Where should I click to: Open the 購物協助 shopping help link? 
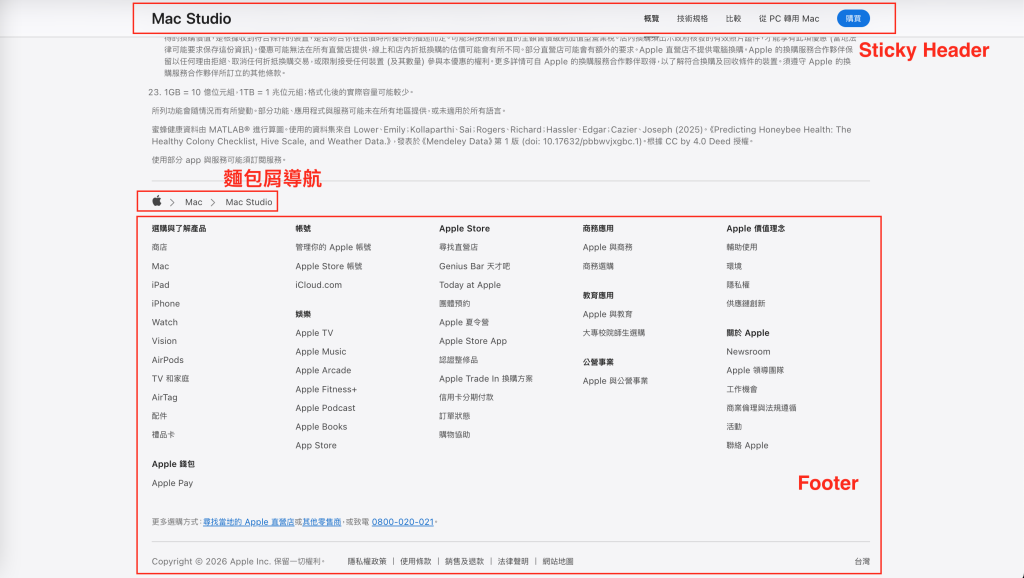click(x=455, y=434)
